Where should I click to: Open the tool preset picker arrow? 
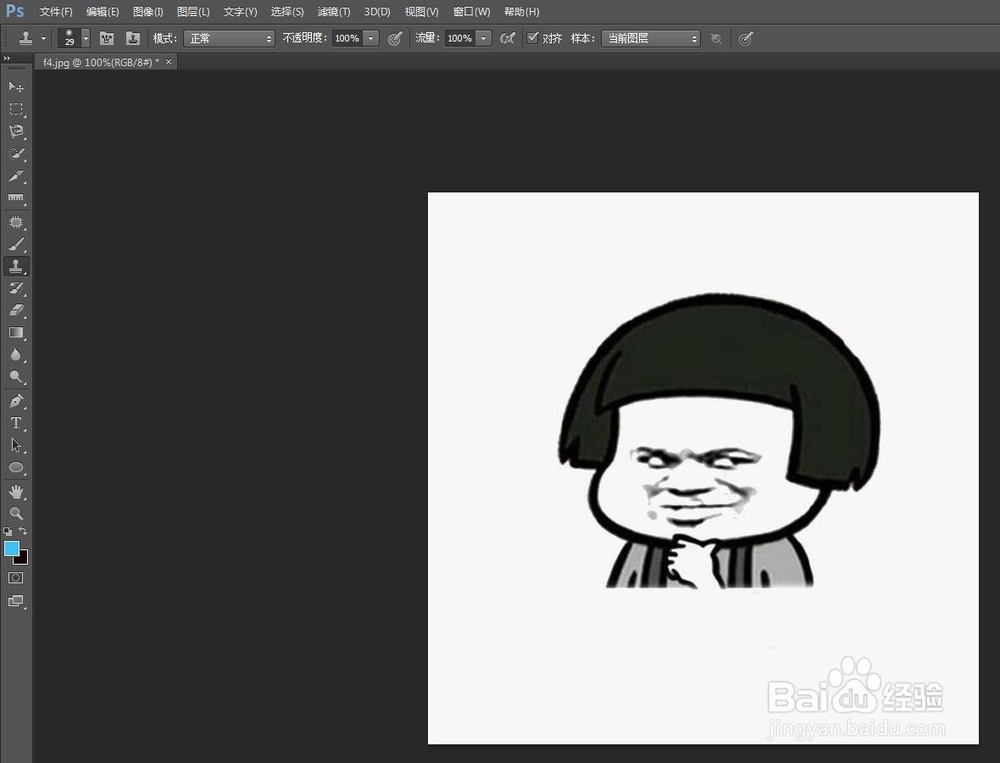43,38
